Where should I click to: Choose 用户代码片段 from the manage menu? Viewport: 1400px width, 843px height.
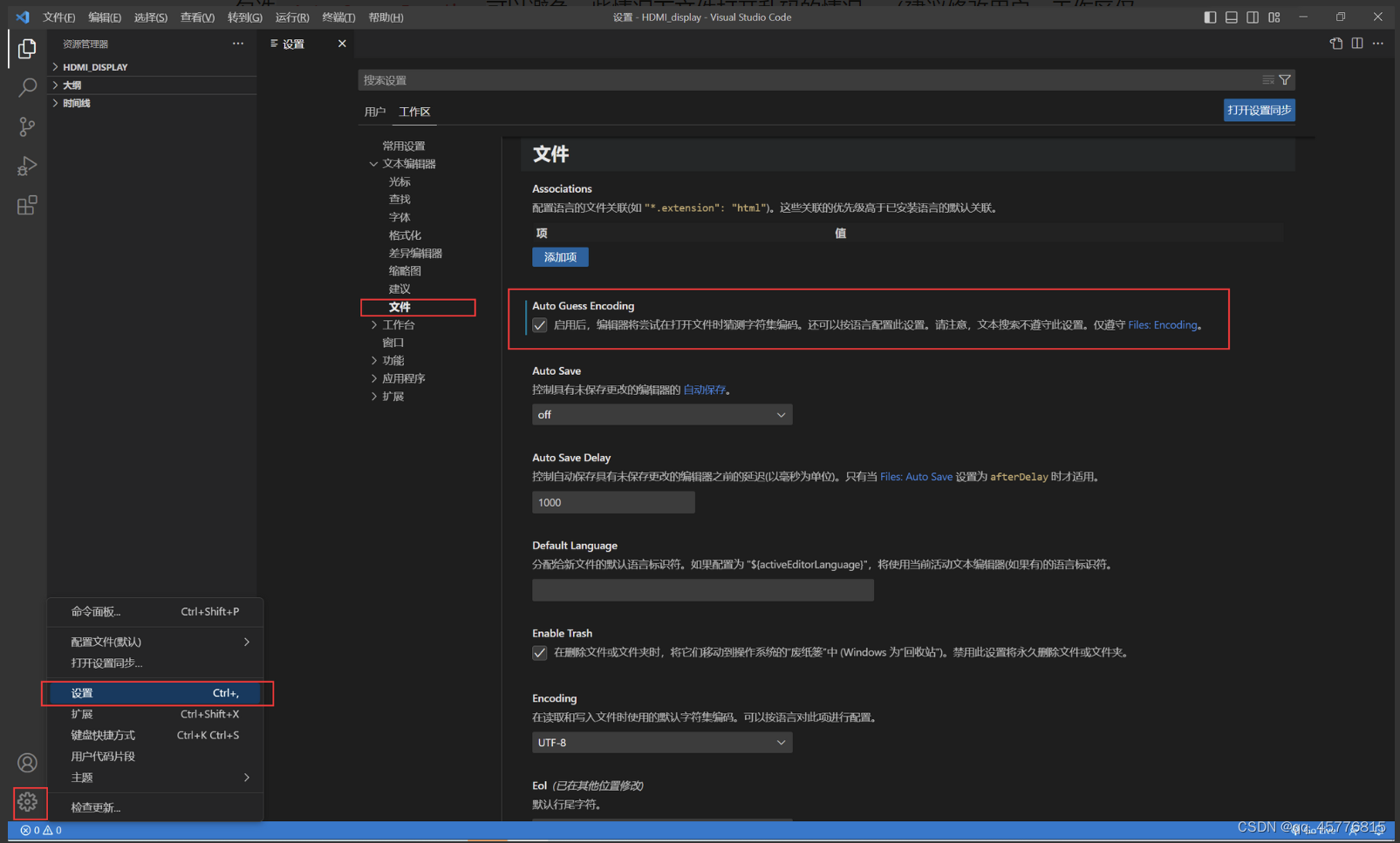pos(155,757)
